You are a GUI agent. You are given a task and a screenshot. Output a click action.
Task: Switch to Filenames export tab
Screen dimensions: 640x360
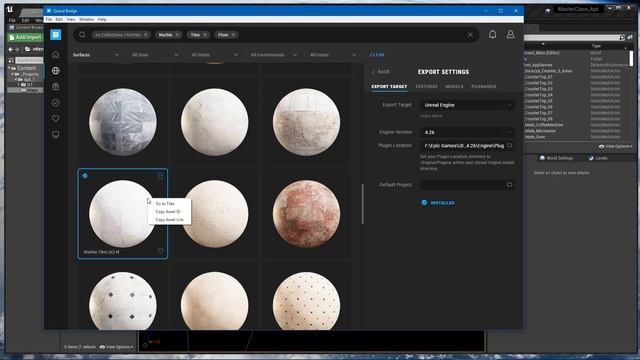click(484, 87)
